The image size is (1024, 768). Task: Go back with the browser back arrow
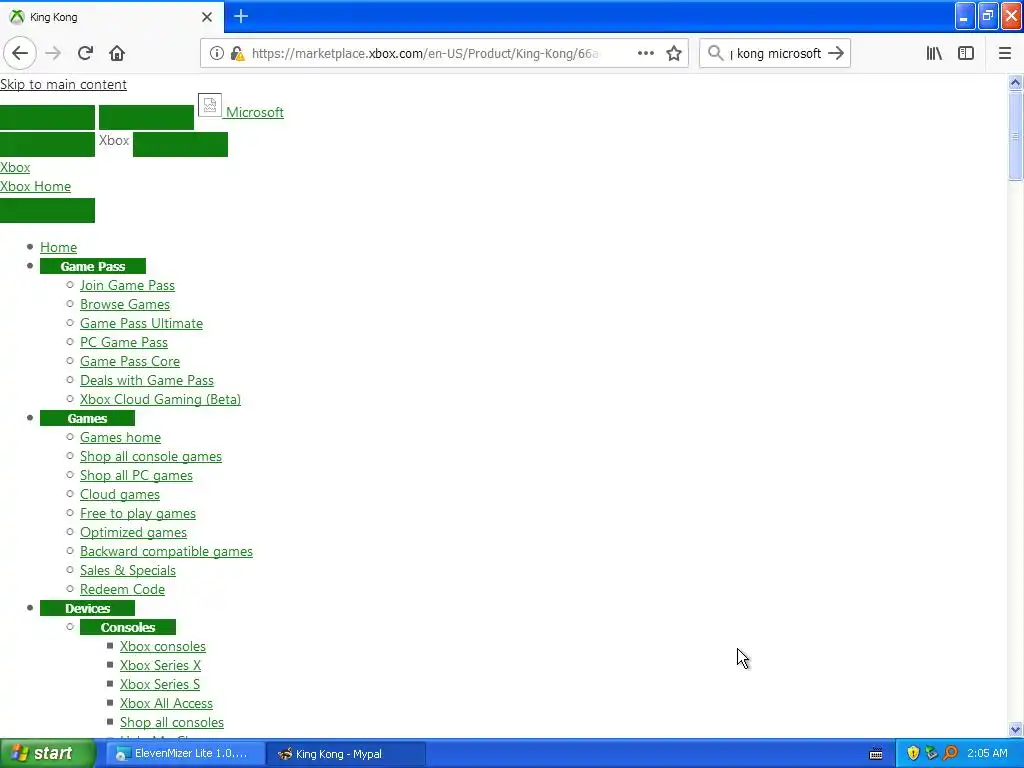(20, 54)
